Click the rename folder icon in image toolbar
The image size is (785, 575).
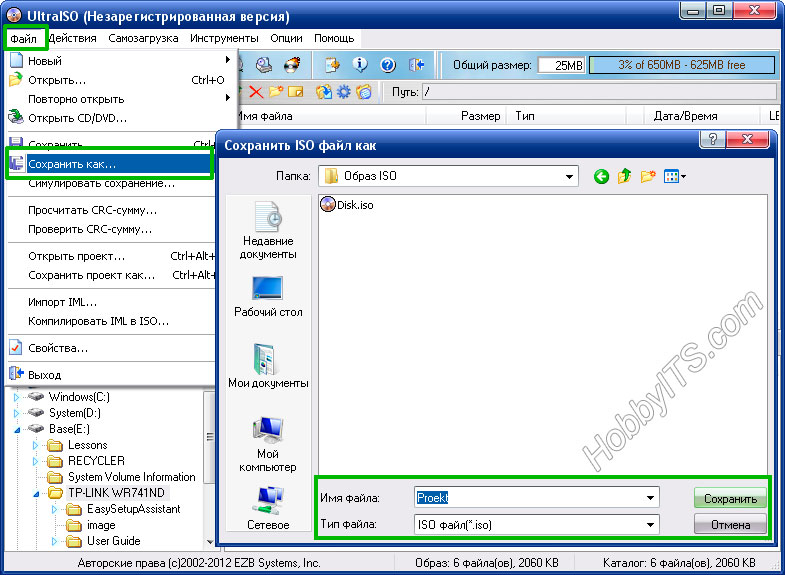(x=296, y=92)
